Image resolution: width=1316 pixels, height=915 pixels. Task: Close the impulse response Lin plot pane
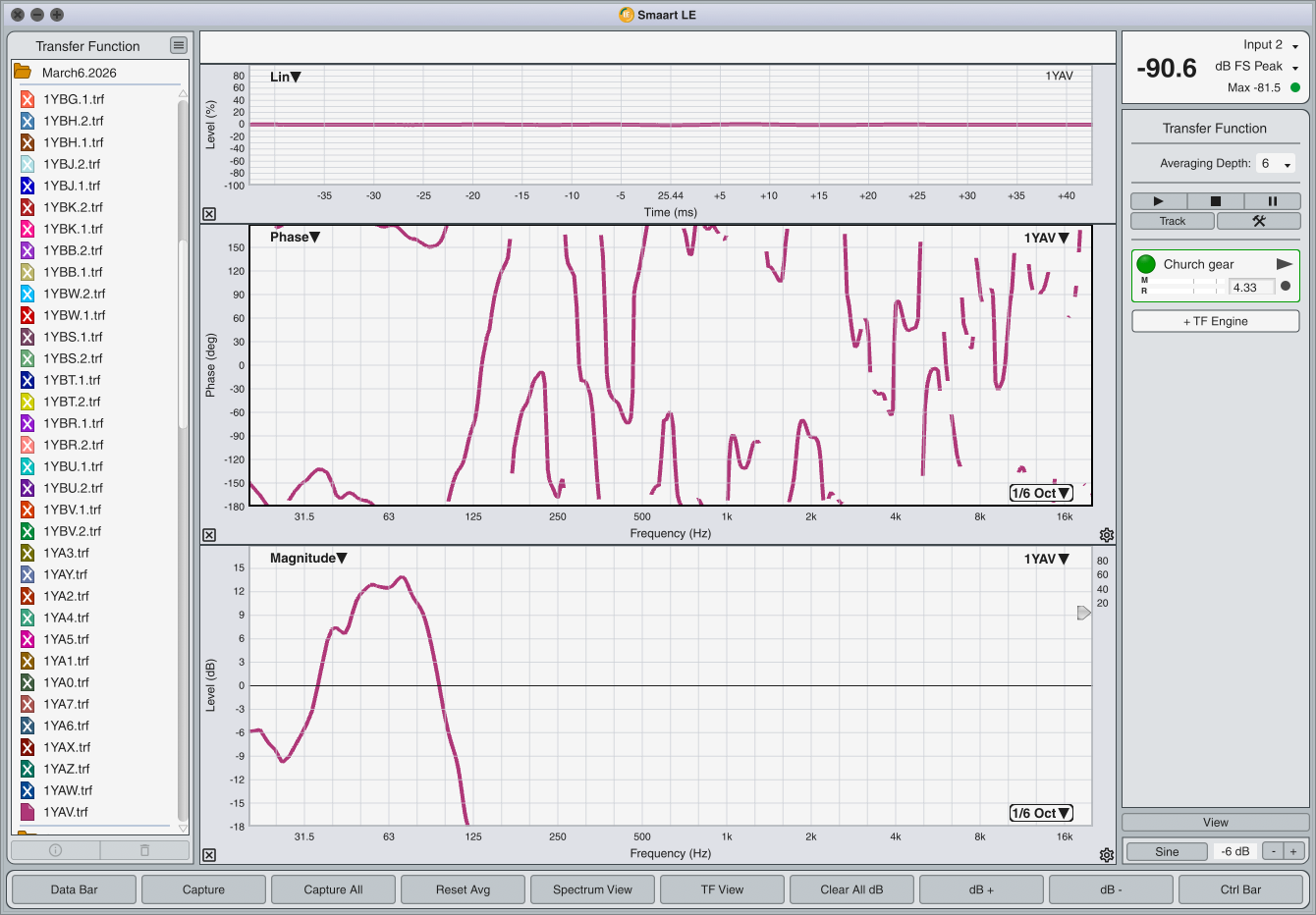[209, 214]
